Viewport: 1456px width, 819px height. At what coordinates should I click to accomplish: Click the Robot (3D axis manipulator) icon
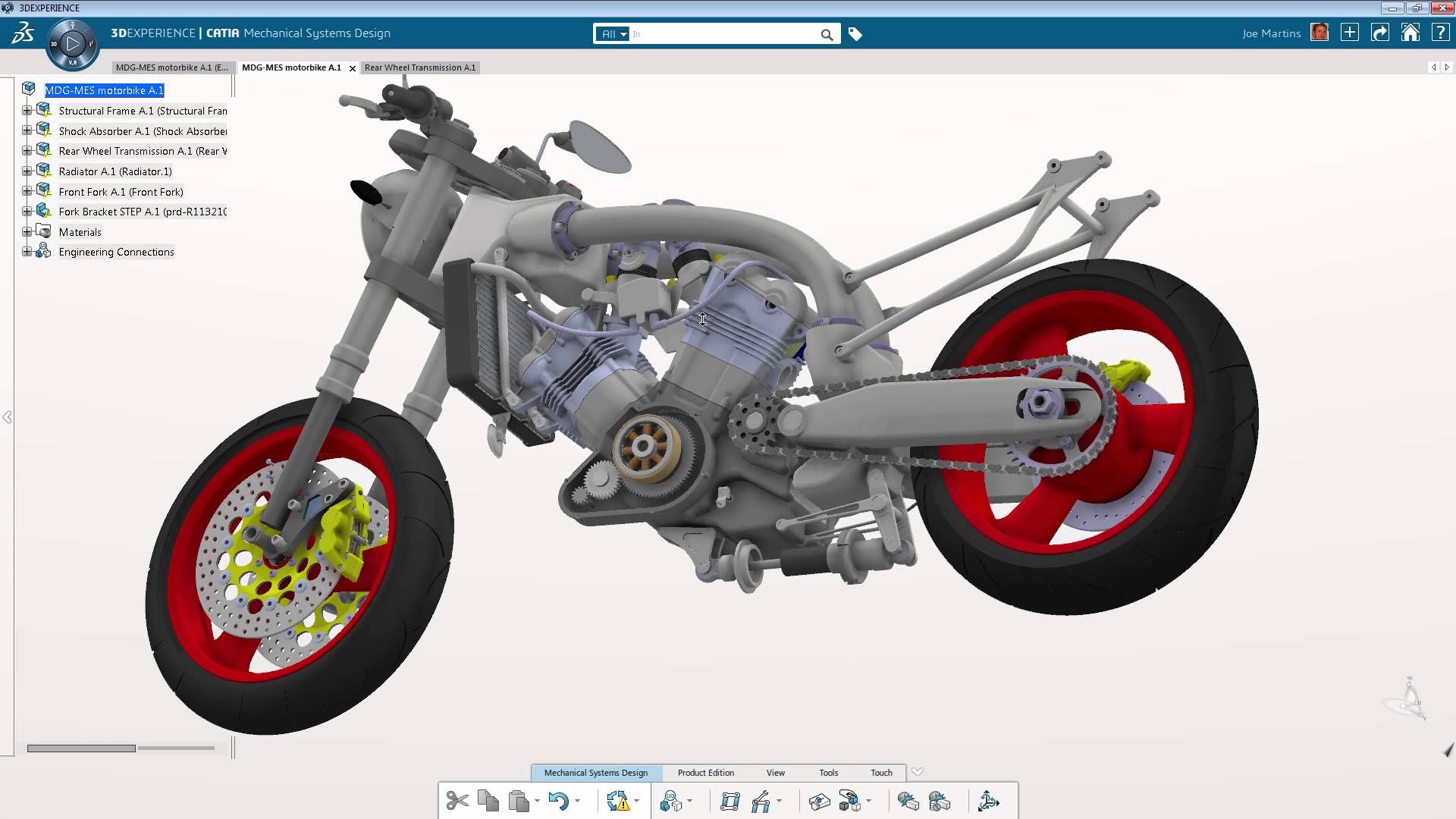coord(988,801)
